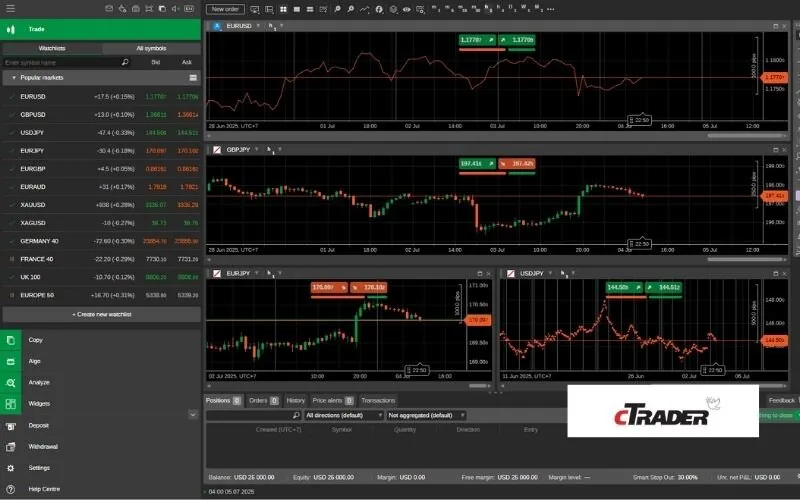Open the Copy section icon
800x500 pixels.
[10, 340]
